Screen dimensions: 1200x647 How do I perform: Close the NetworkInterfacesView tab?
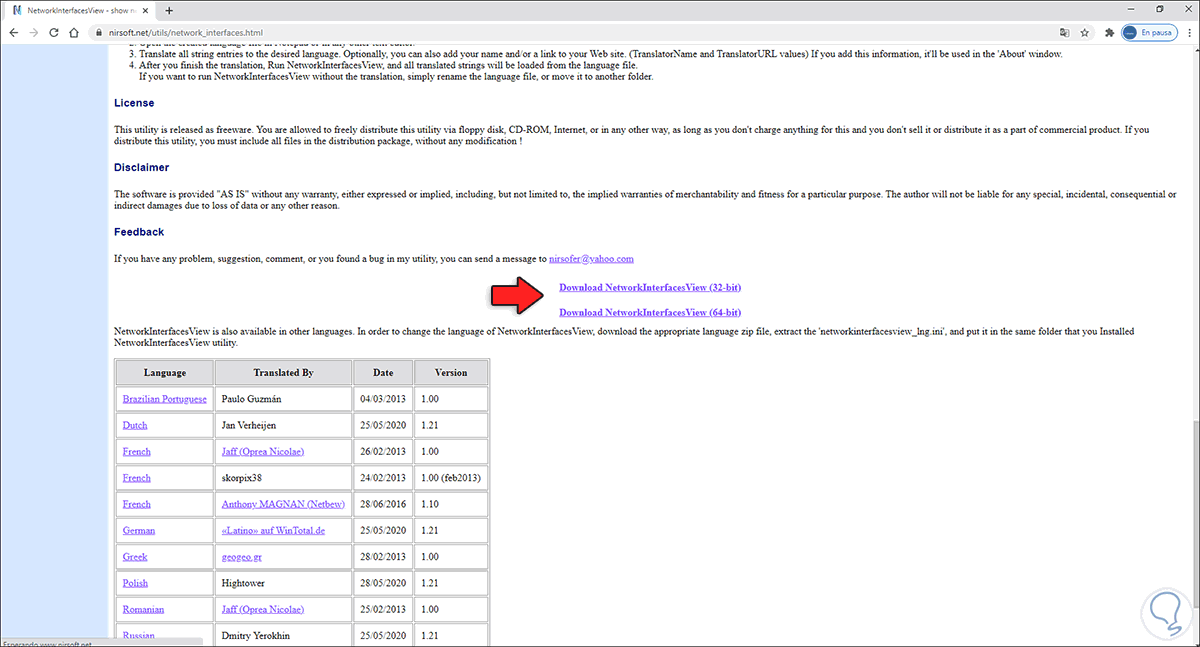(x=147, y=10)
